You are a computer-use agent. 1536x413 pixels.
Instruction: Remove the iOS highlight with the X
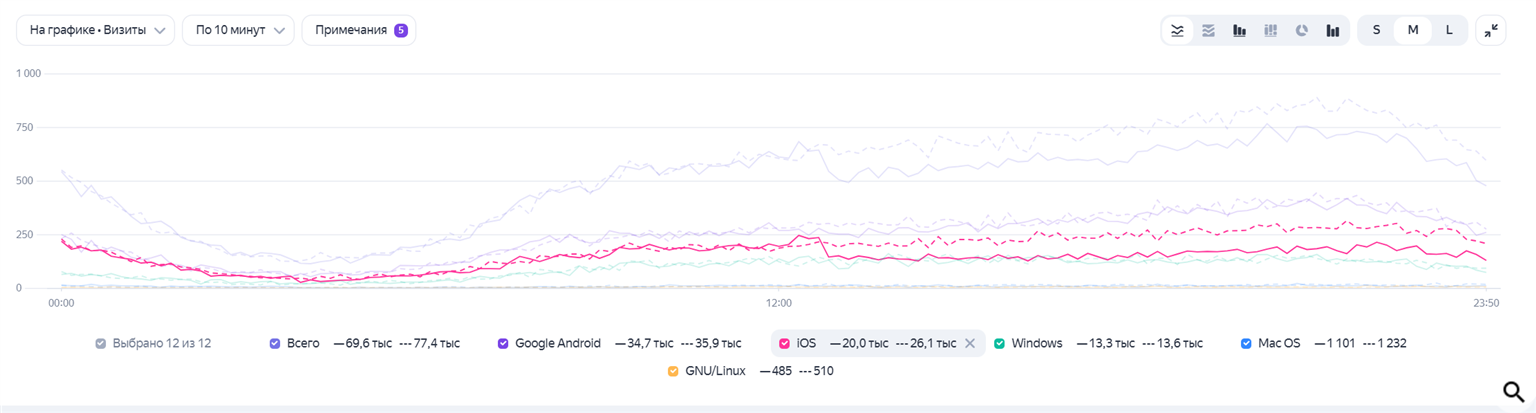969,343
